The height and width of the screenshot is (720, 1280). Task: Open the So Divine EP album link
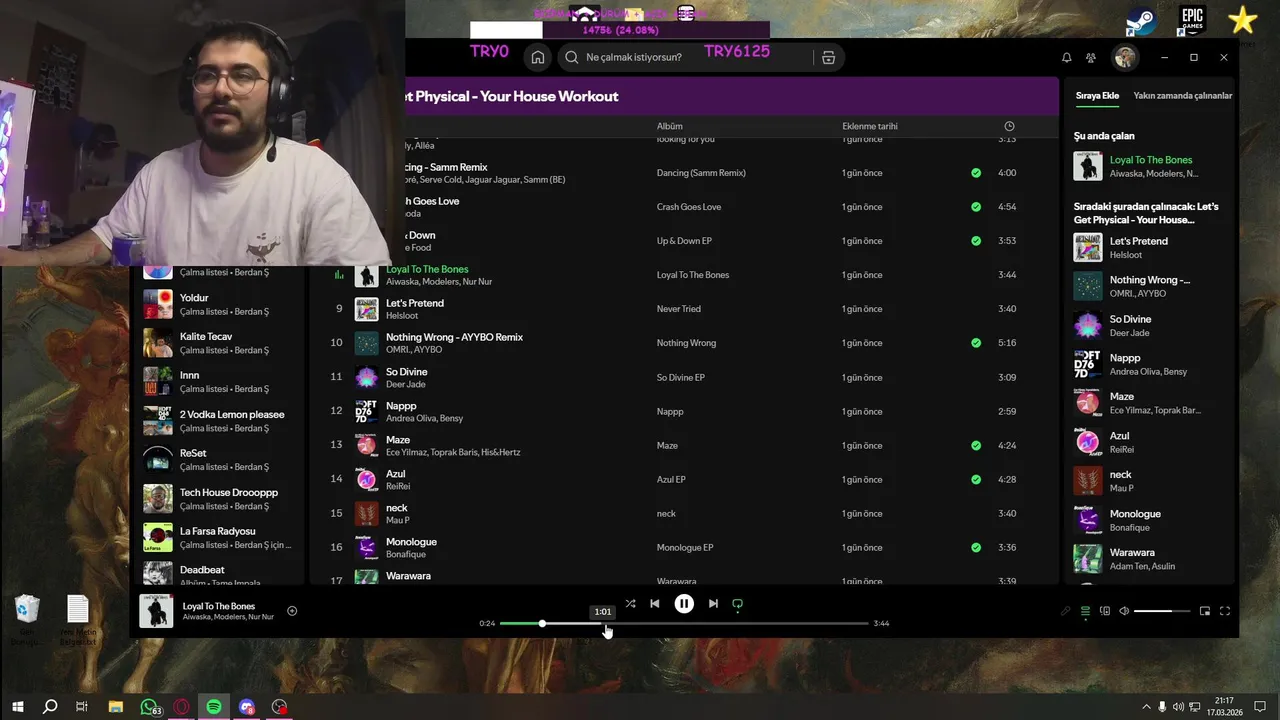(x=680, y=377)
